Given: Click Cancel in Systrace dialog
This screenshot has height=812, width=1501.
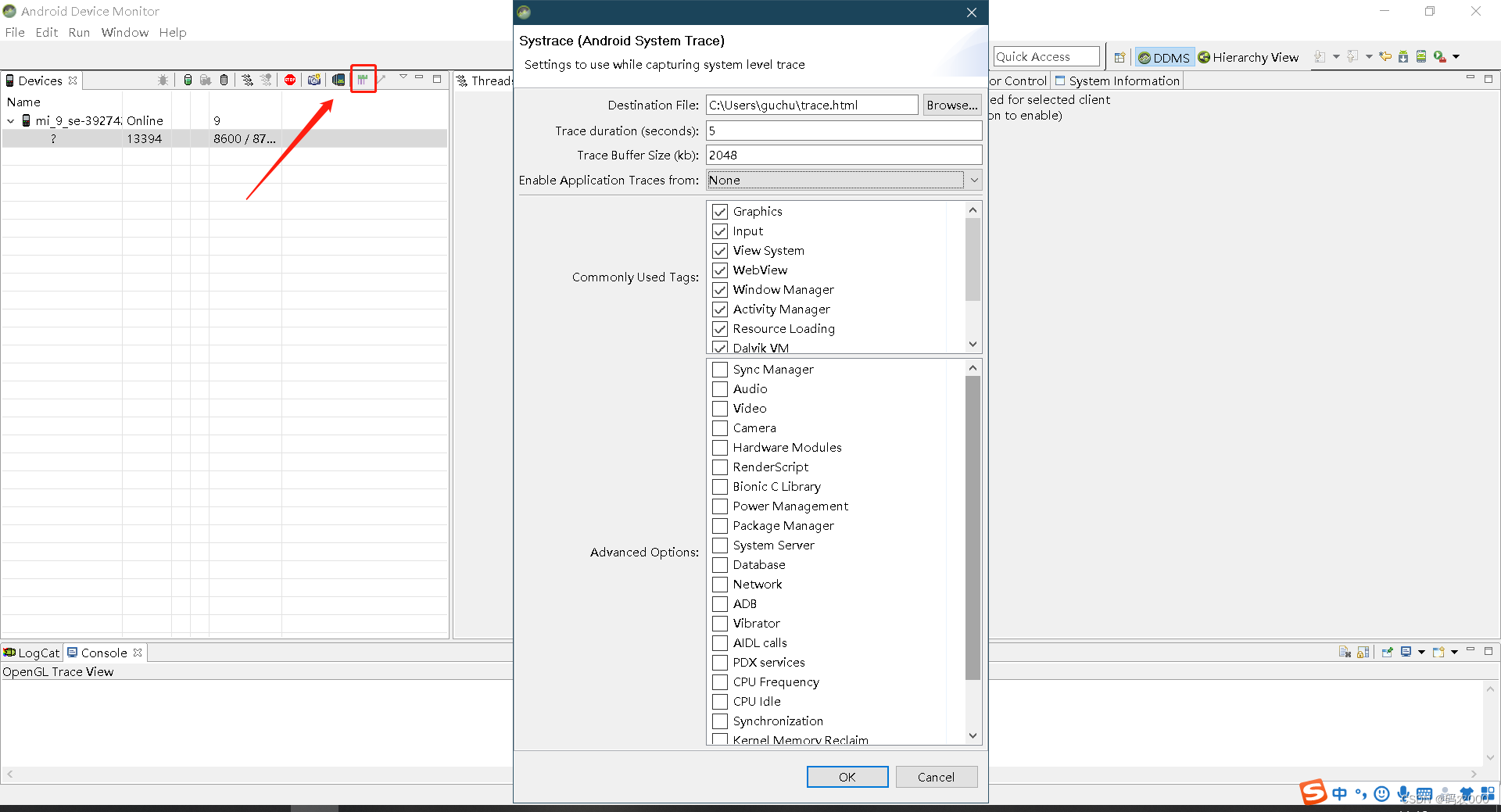Looking at the screenshot, I should (936, 777).
